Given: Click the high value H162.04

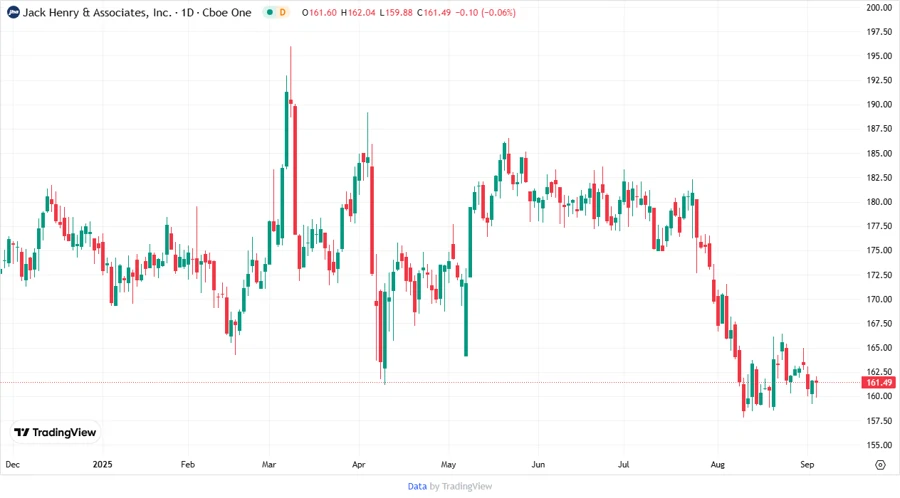Looking at the screenshot, I should point(358,12).
